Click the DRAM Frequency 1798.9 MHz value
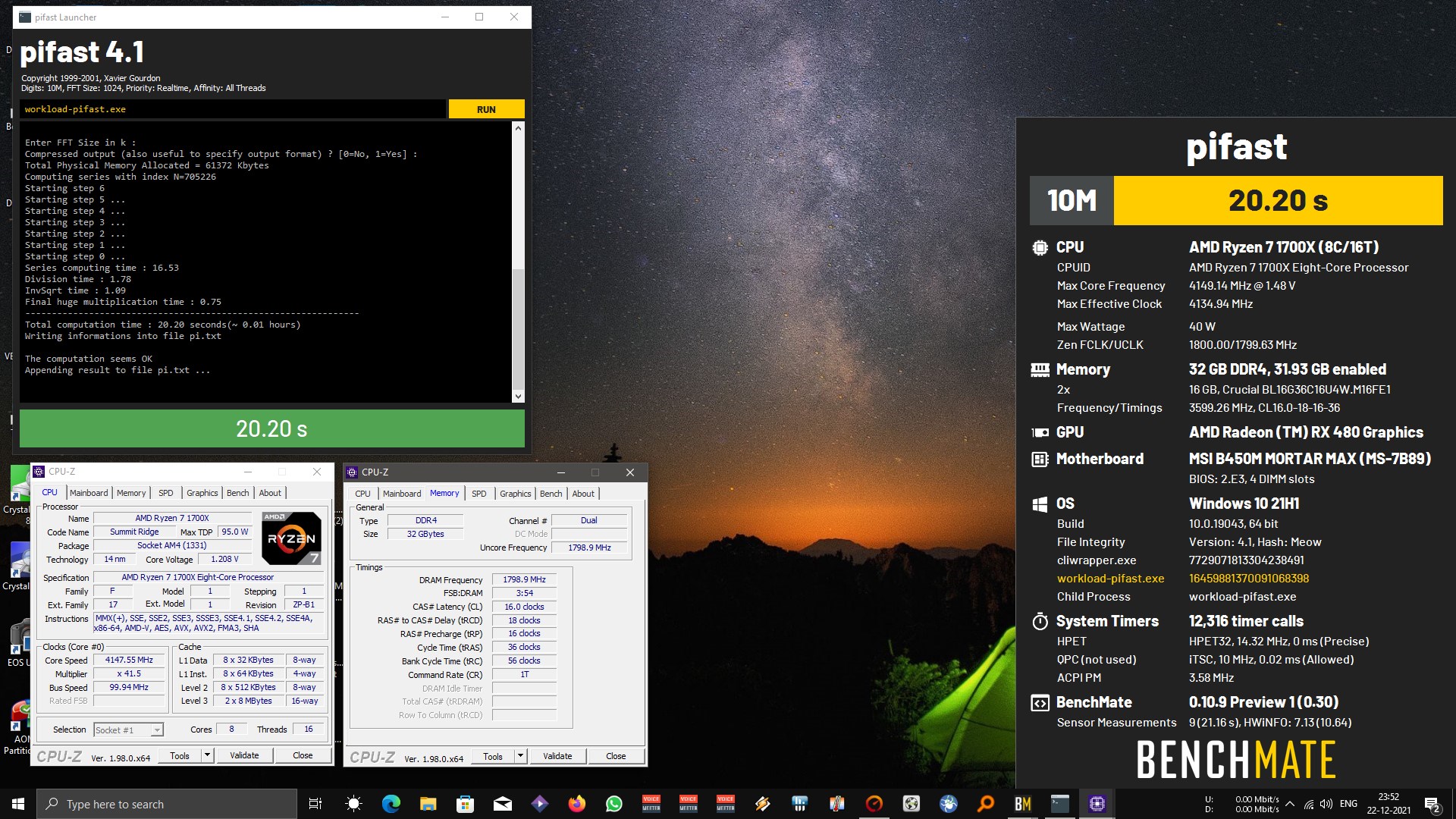The width and height of the screenshot is (1456, 819). point(524,579)
